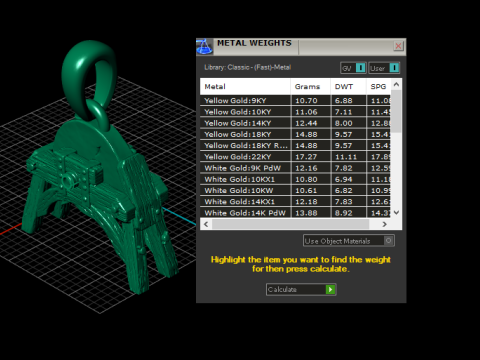This screenshot has height=360, width=480.
Task: Sort by the Grams column header
Action: (x=310, y=87)
